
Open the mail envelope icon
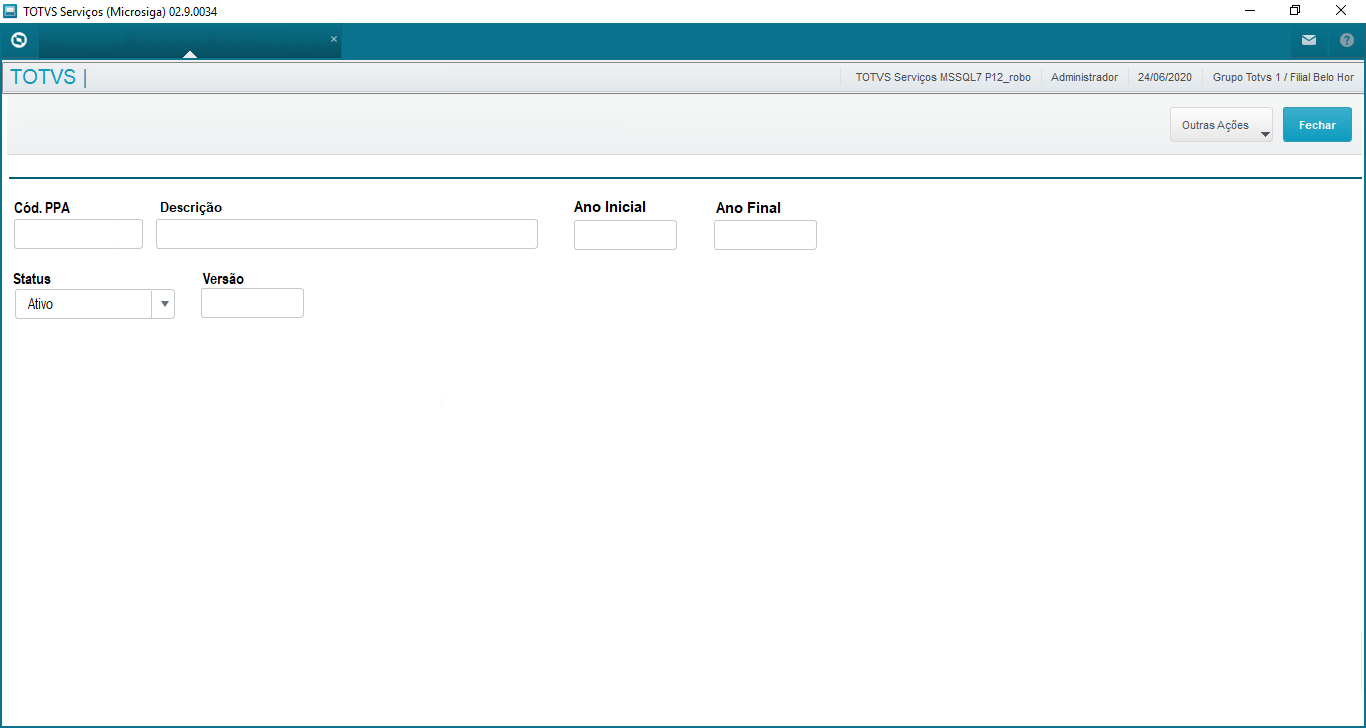pos(1309,41)
